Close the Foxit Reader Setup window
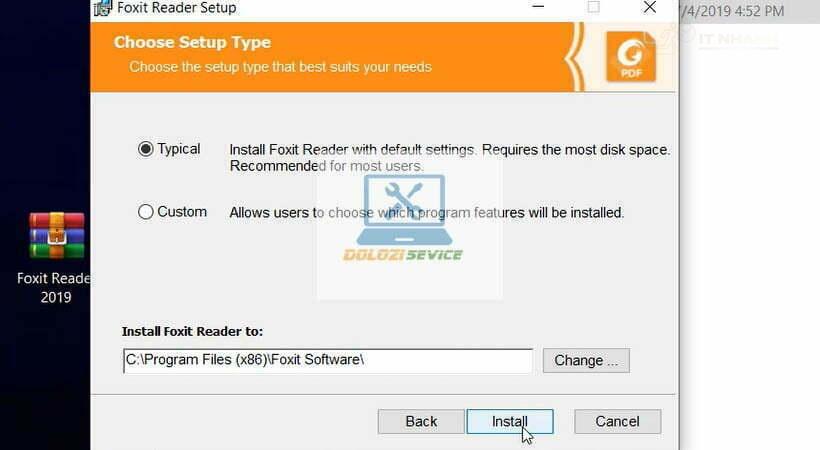 tap(650, 7)
